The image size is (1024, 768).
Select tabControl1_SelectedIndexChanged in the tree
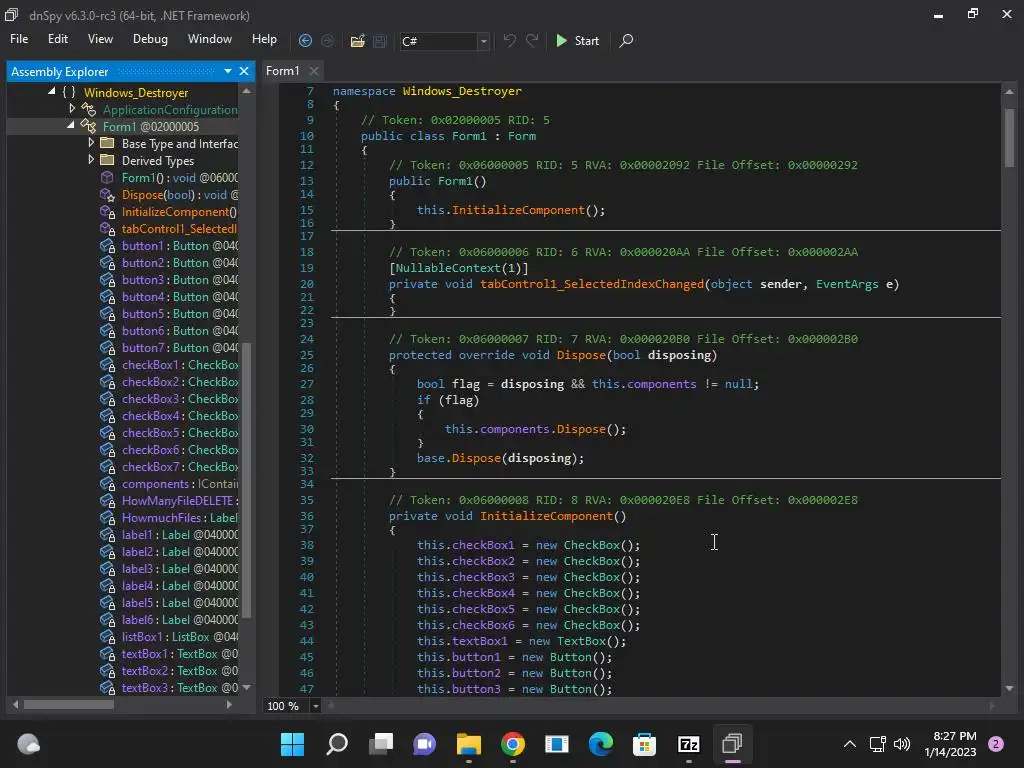[179, 229]
